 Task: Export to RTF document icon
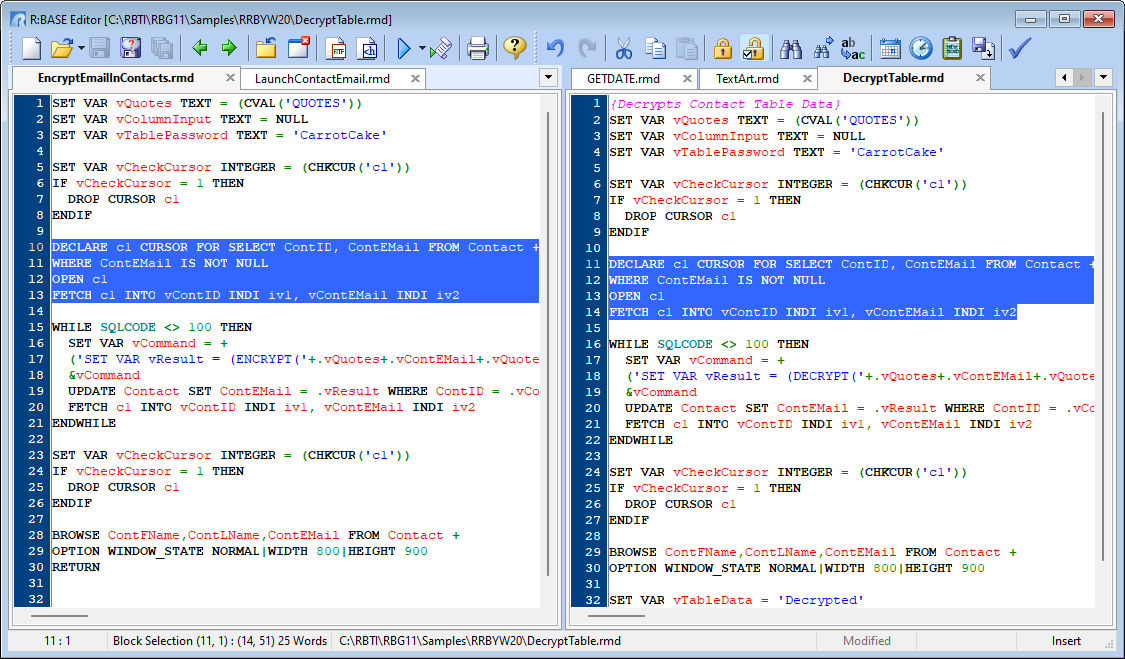coord(336,49)
